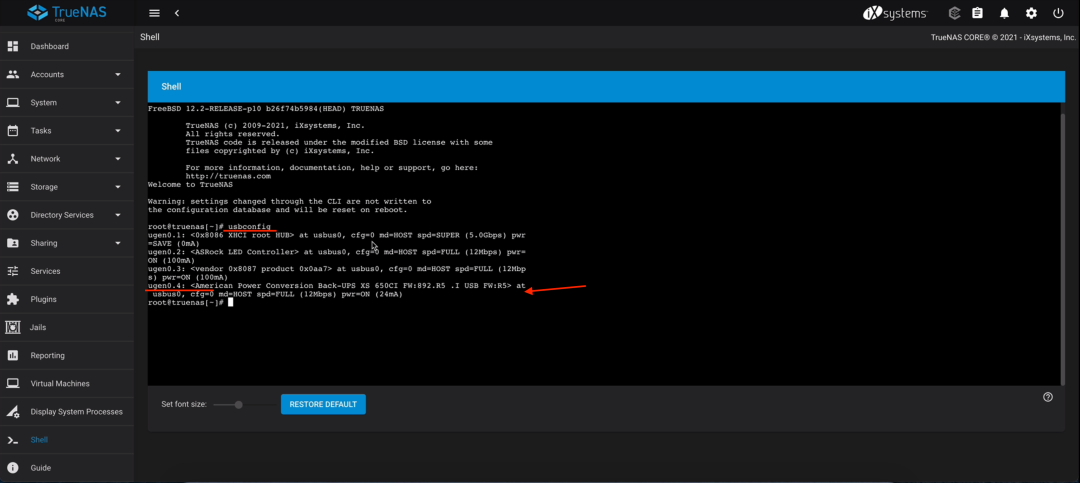Expand the Directory Services menu arrow
Viewport: 1080px width, 483px height.
click(x=118, y=215)
